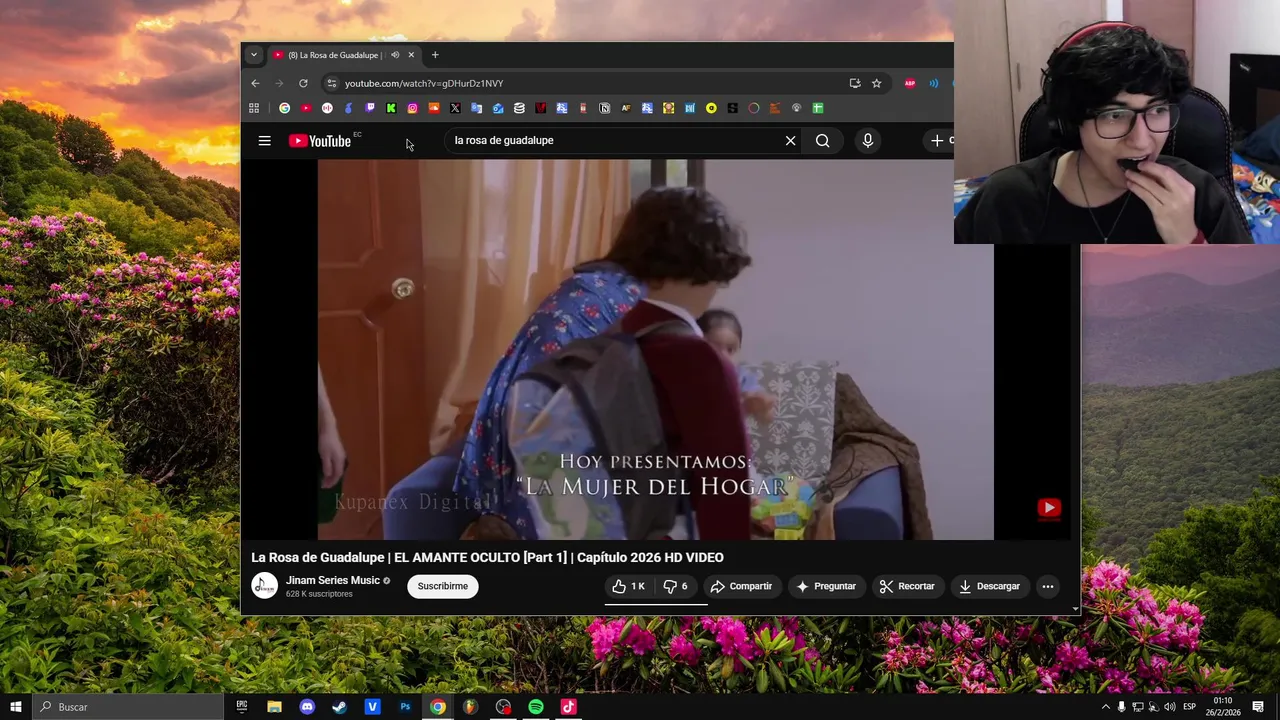The height and width of the screenshot is (720, 1280).
Task: Open the YouTube guide hamburger menu
Action: (x=264, y=141)
